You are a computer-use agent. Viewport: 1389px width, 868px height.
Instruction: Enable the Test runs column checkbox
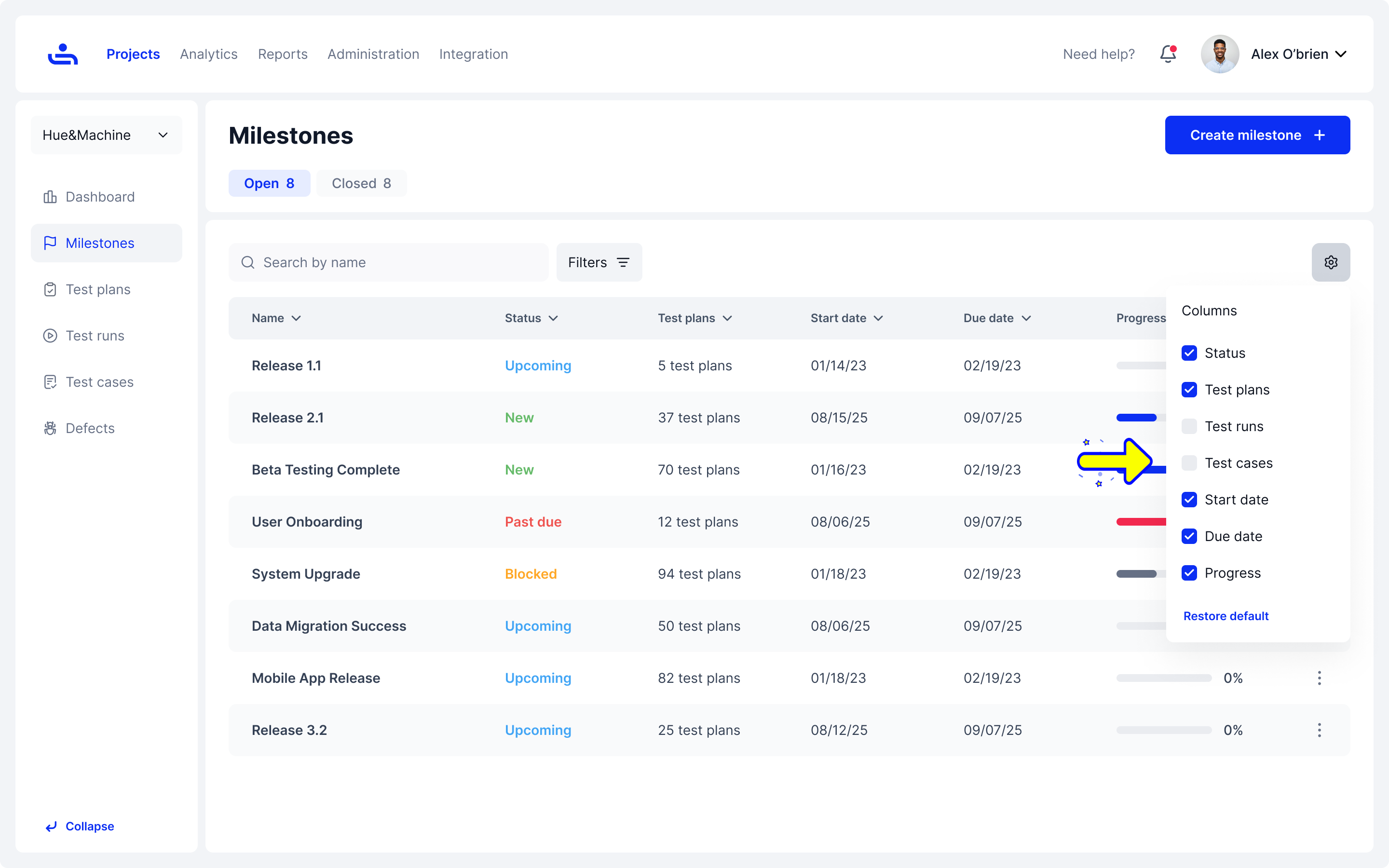(x=1189, y=427)
